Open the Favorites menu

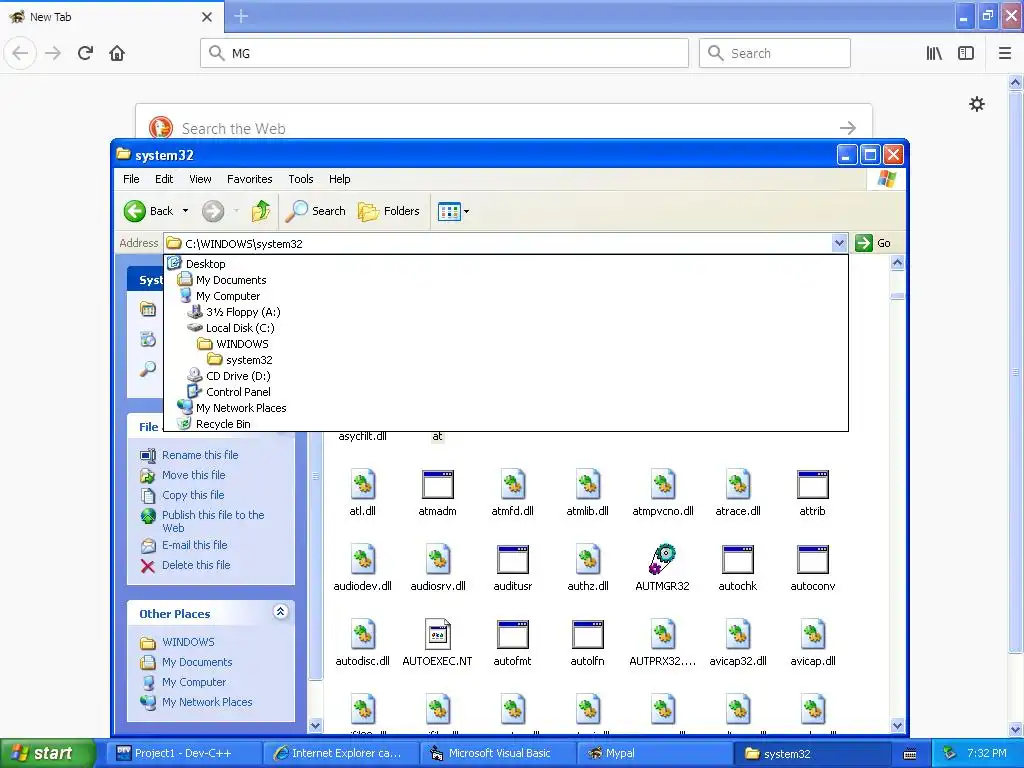tap(249, 179)
